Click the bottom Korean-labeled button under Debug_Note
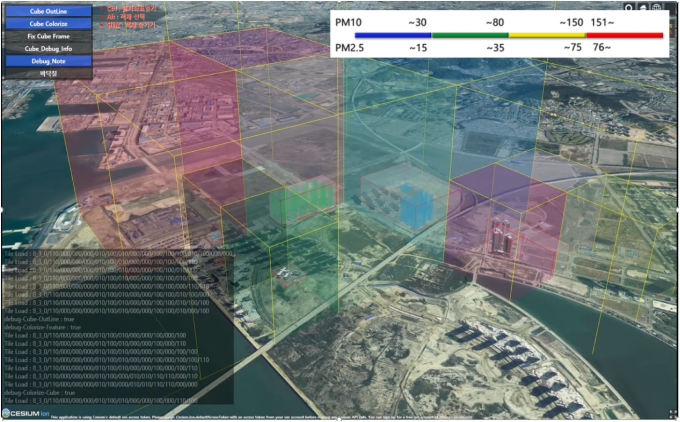This screenshot has height=422, width=680. (x=48, y=73)
